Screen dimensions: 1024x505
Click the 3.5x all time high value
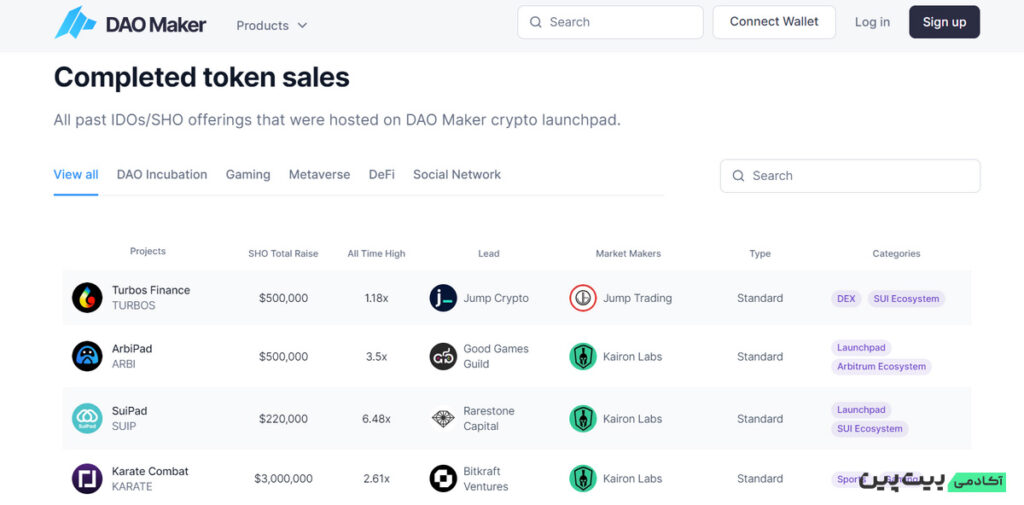click(376, 357)
